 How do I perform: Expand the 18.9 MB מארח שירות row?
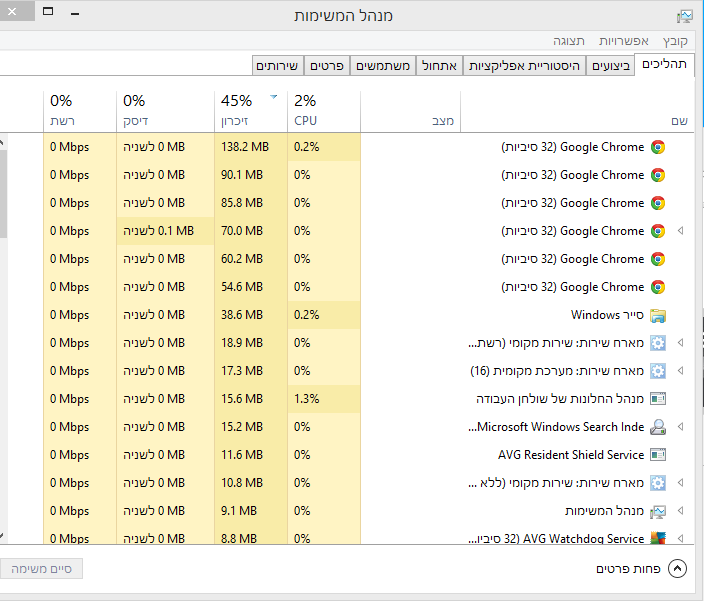[x=681, y=343]
